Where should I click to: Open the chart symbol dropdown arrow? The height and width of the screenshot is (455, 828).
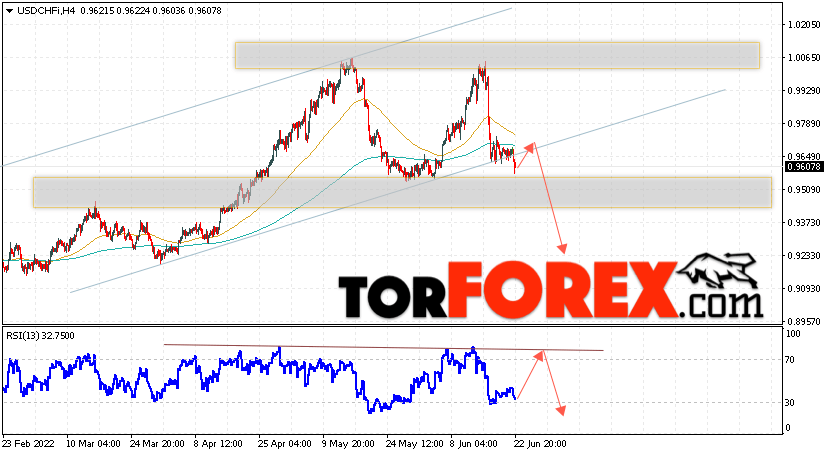9,11
